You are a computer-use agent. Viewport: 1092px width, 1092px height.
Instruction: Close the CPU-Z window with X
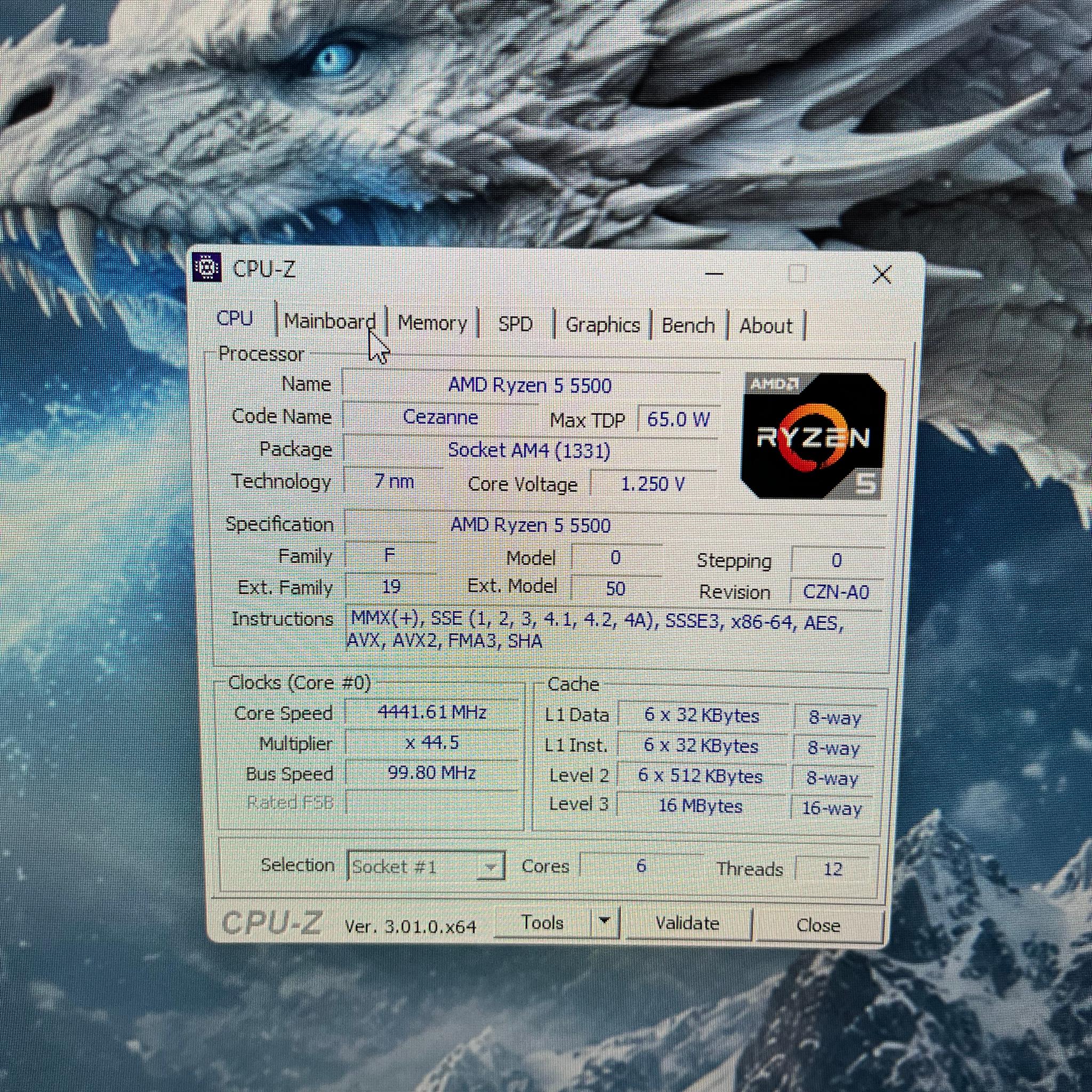click(882, 275)
